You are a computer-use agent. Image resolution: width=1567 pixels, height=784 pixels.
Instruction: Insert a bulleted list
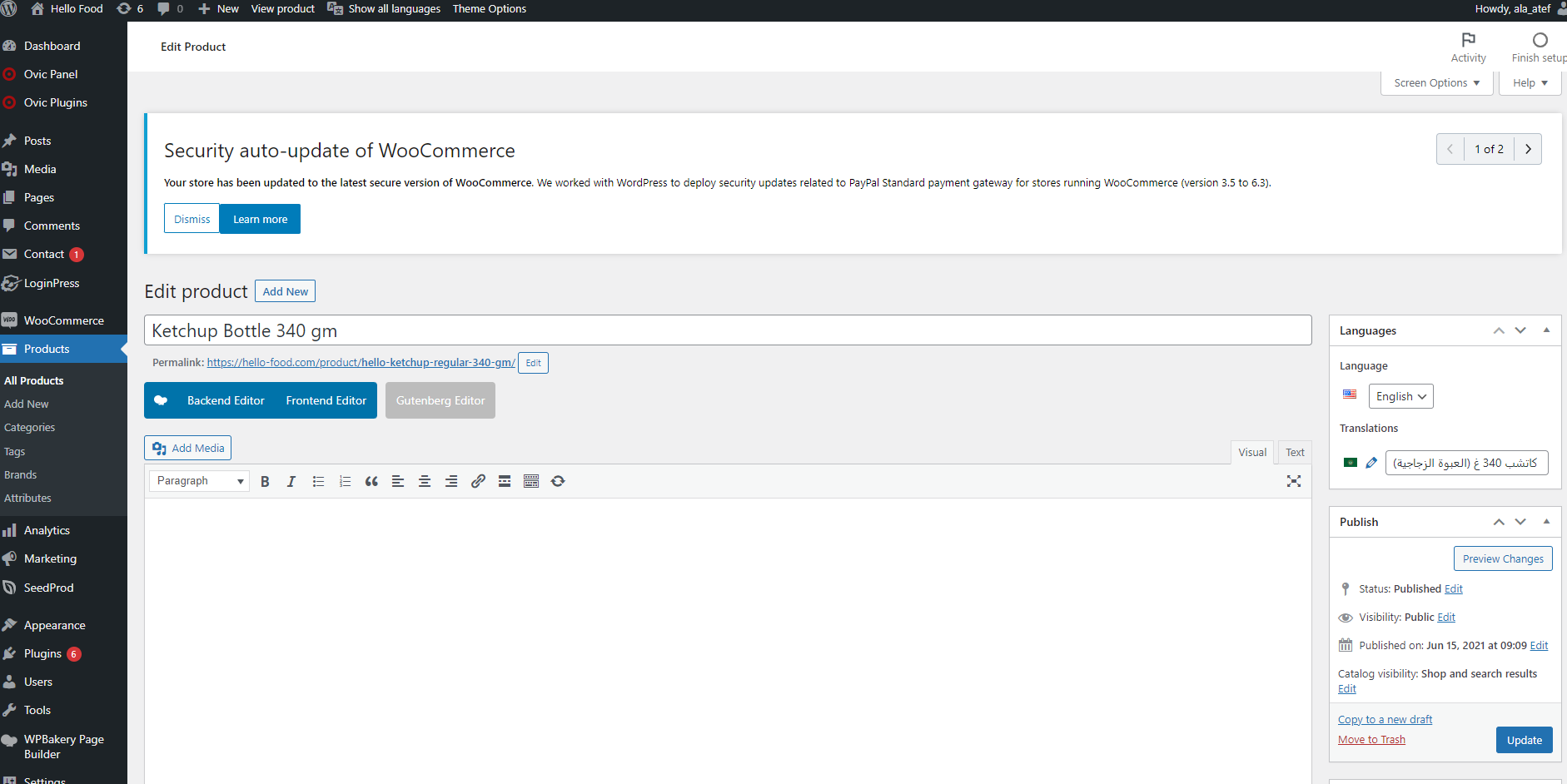click(318, 481)
